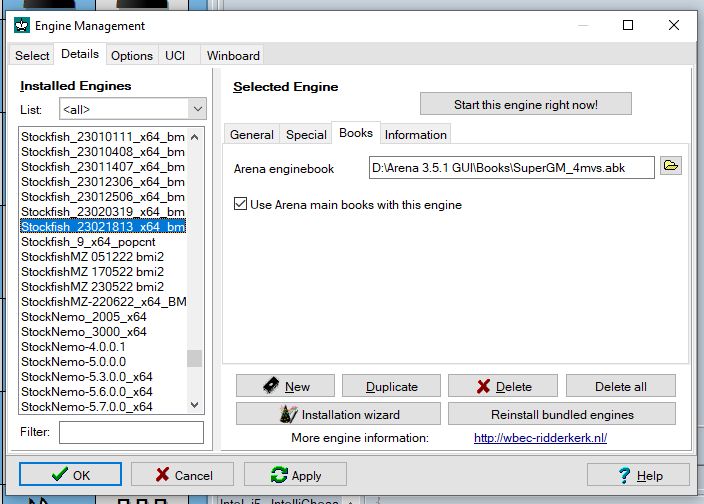Click the Cancel button
Screen dimensions: 704x504
182,475
